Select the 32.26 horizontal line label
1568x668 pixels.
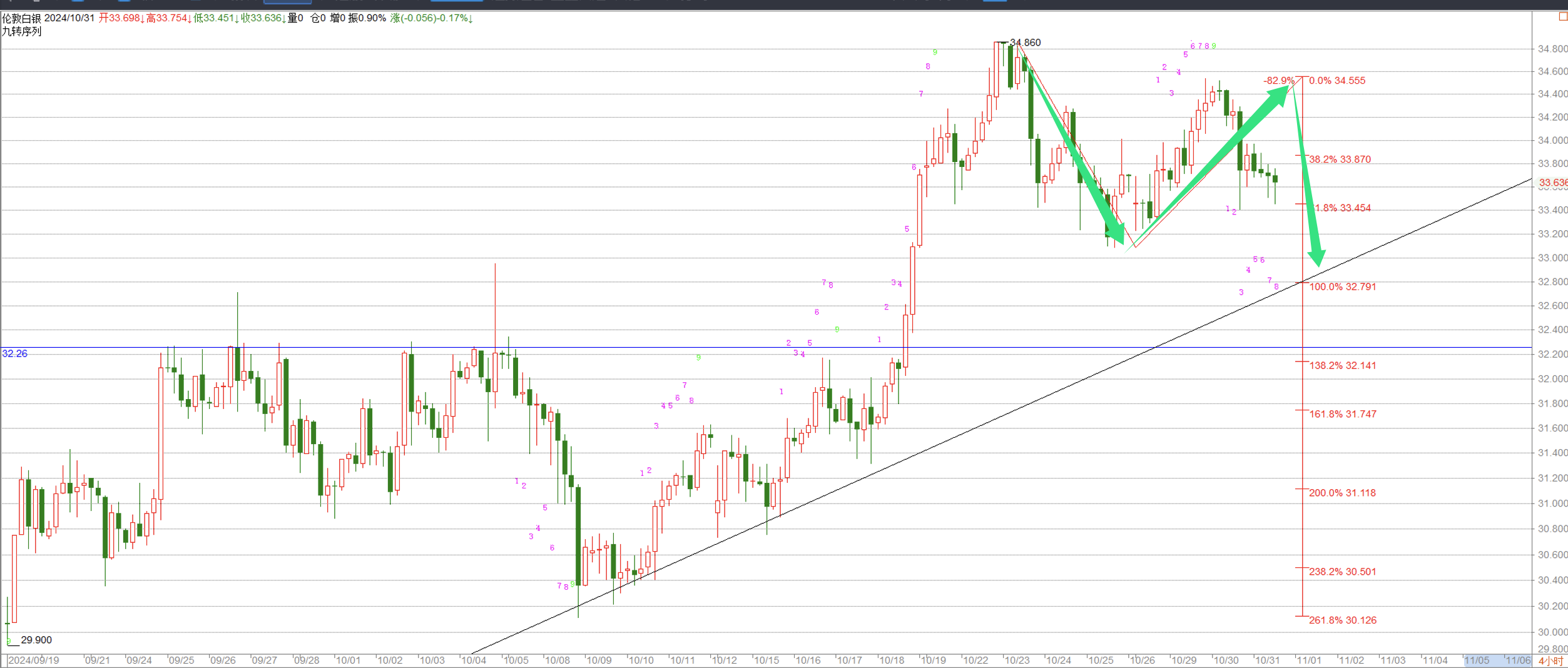(x=15, y=354)
